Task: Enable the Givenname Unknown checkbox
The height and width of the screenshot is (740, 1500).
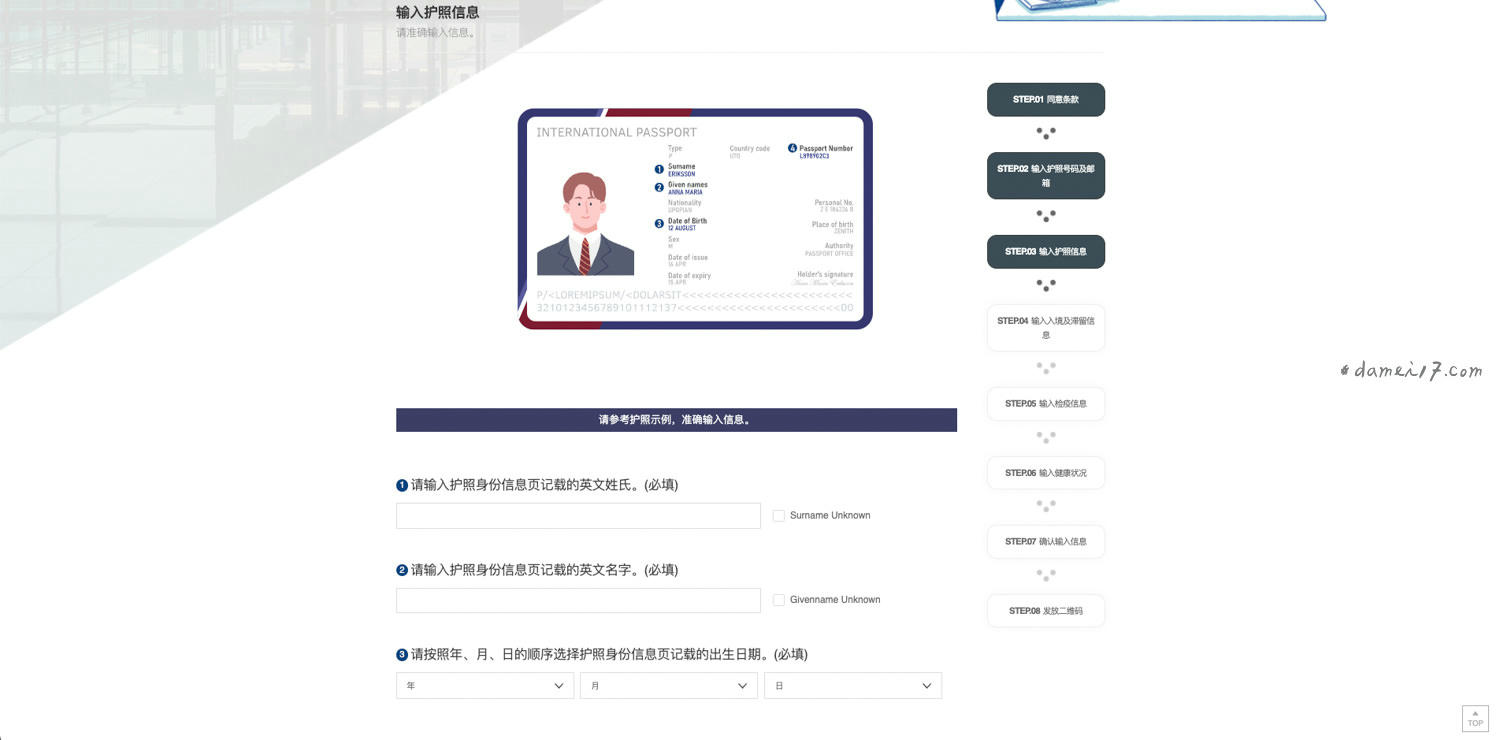Action: [779, 599]
